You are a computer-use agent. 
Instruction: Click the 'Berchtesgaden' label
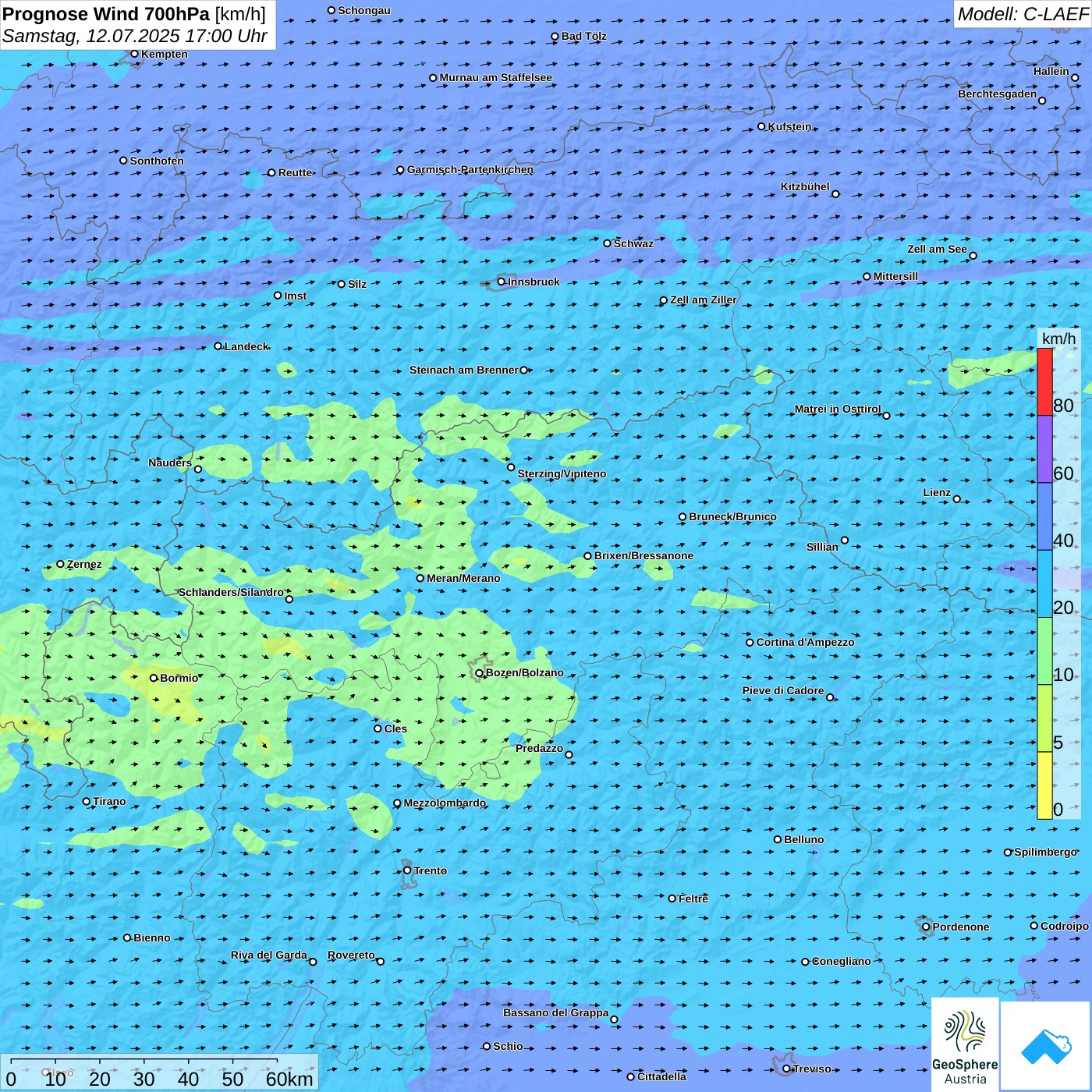(x=997, y=94)
